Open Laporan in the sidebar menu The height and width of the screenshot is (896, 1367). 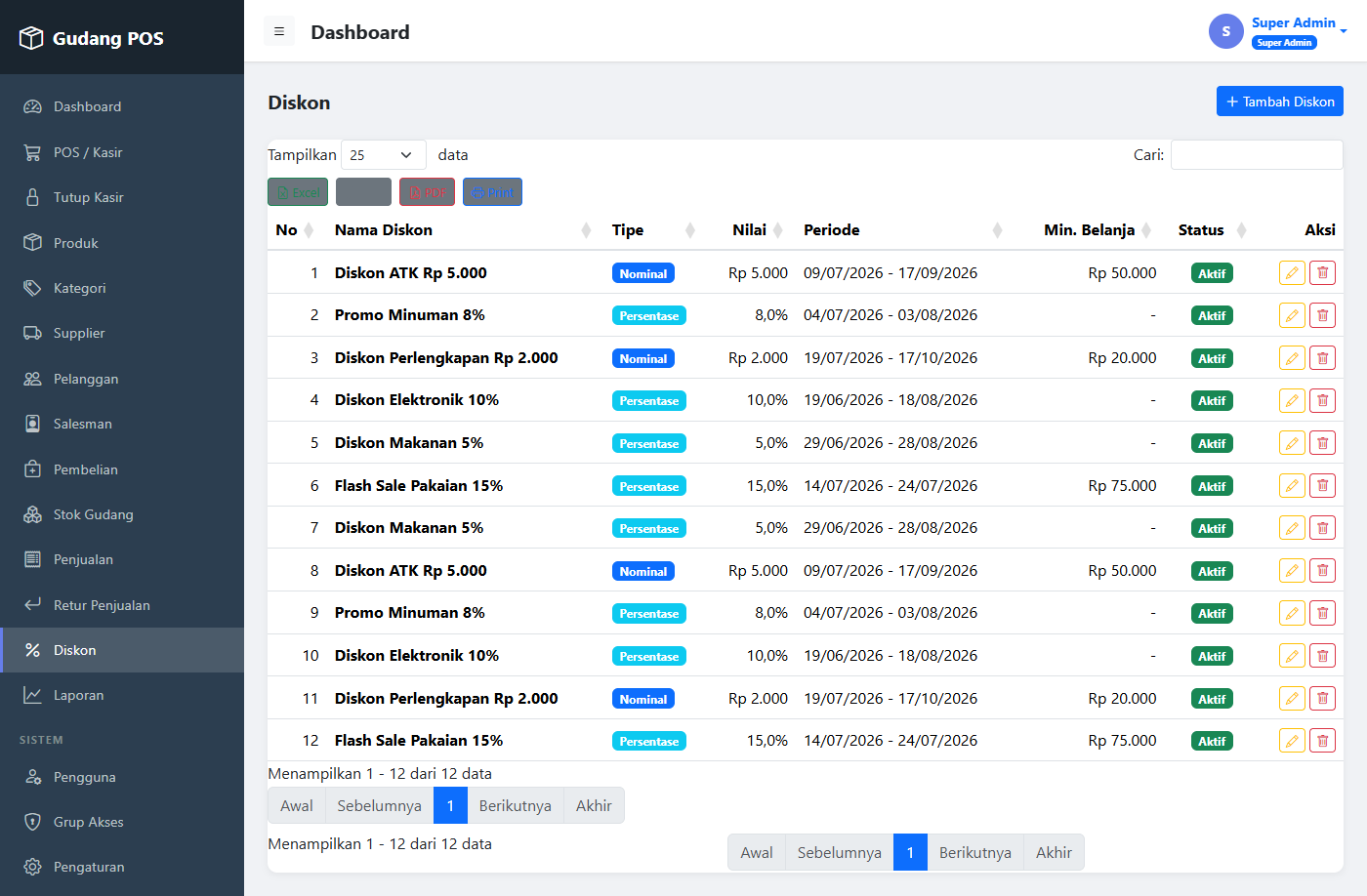[x=122, y=695]
